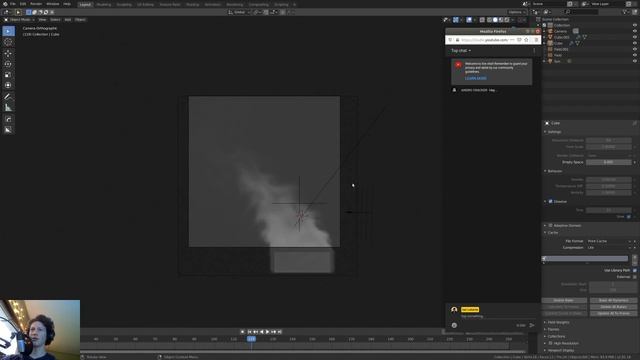Image resolution: width=640 pixels, height=360 pixels.
Task: Toggle the External checkbox
Action: coord(634,277)
